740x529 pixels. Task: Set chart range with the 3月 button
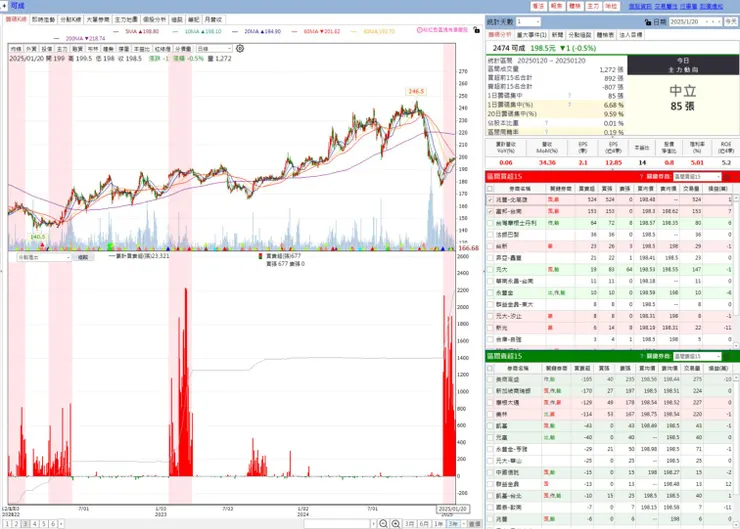[x=410, y=524]
